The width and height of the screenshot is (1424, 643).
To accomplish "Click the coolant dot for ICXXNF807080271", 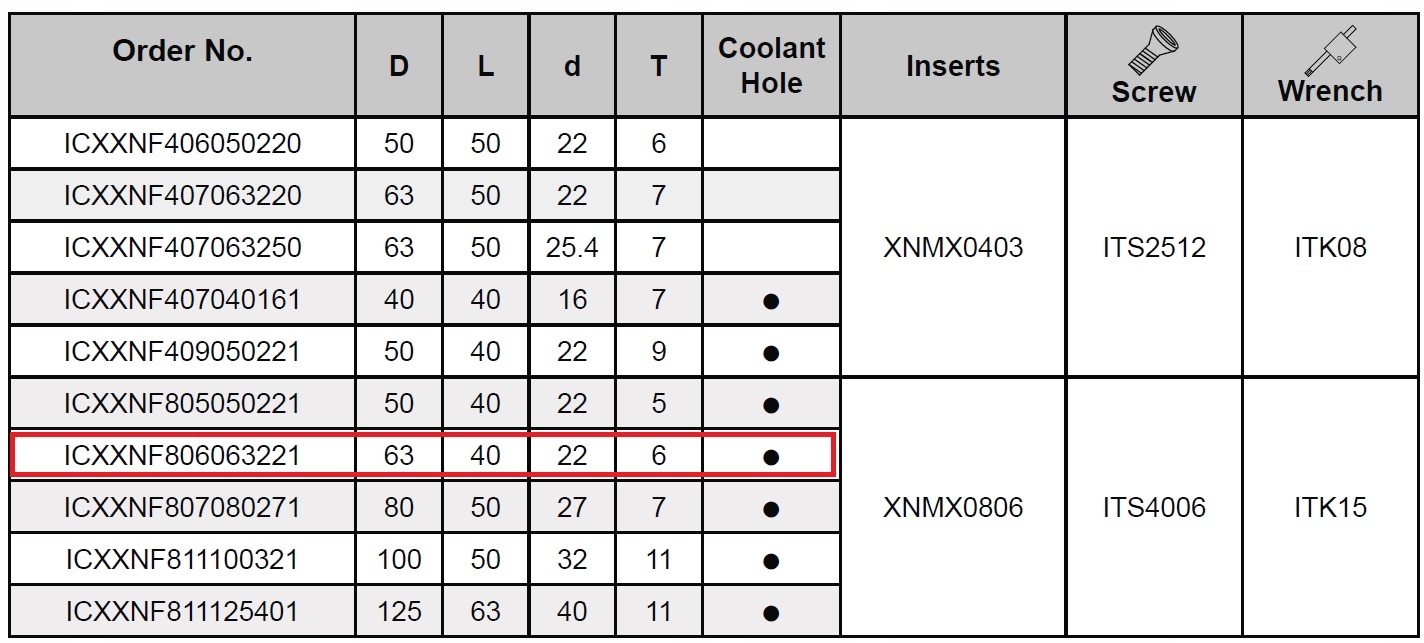I will click(x=770, y=509).
